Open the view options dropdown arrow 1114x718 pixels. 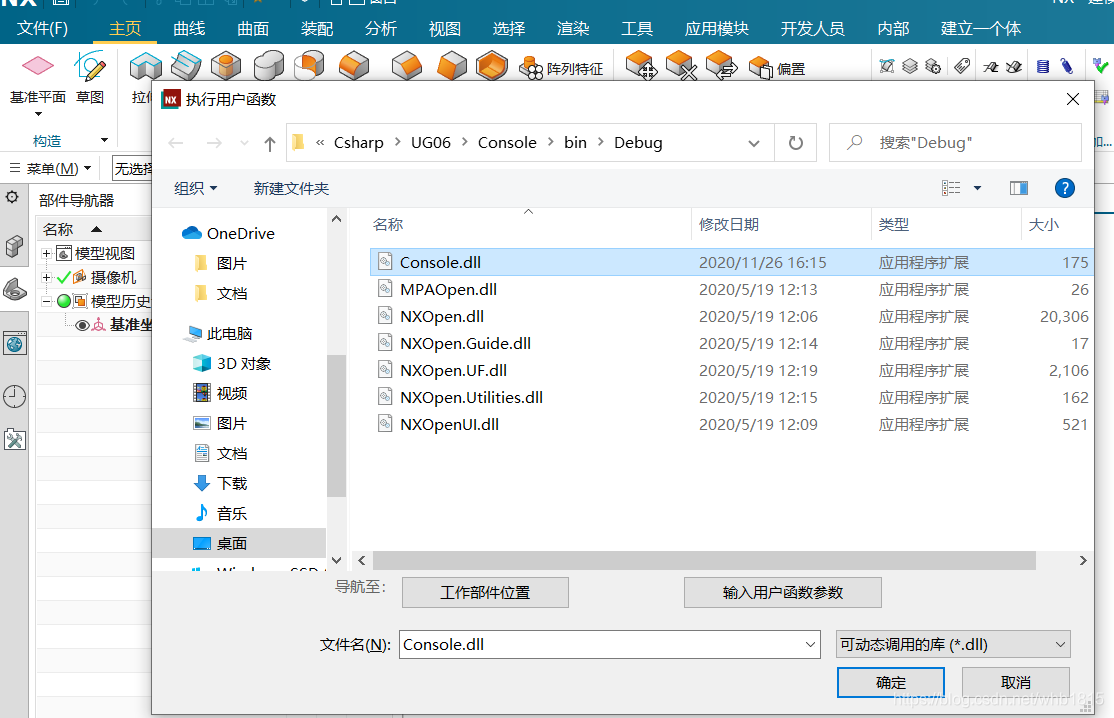pos(977,188)
